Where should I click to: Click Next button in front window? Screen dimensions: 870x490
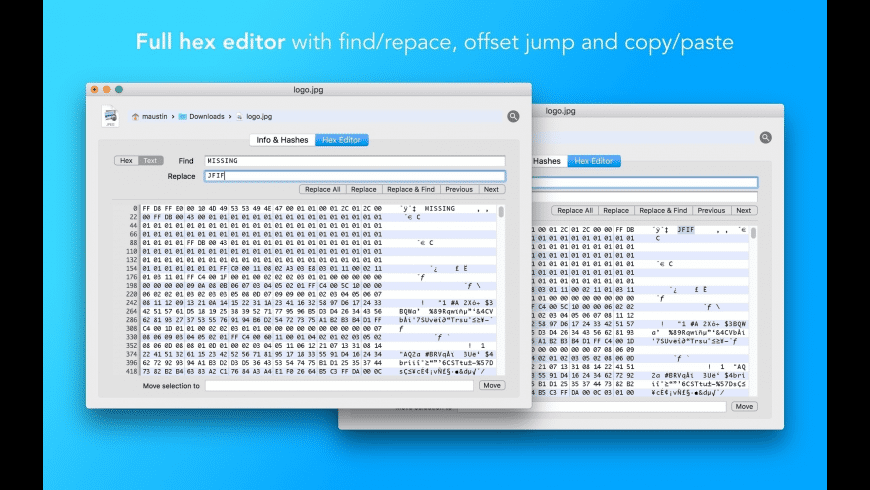(491, 189)
